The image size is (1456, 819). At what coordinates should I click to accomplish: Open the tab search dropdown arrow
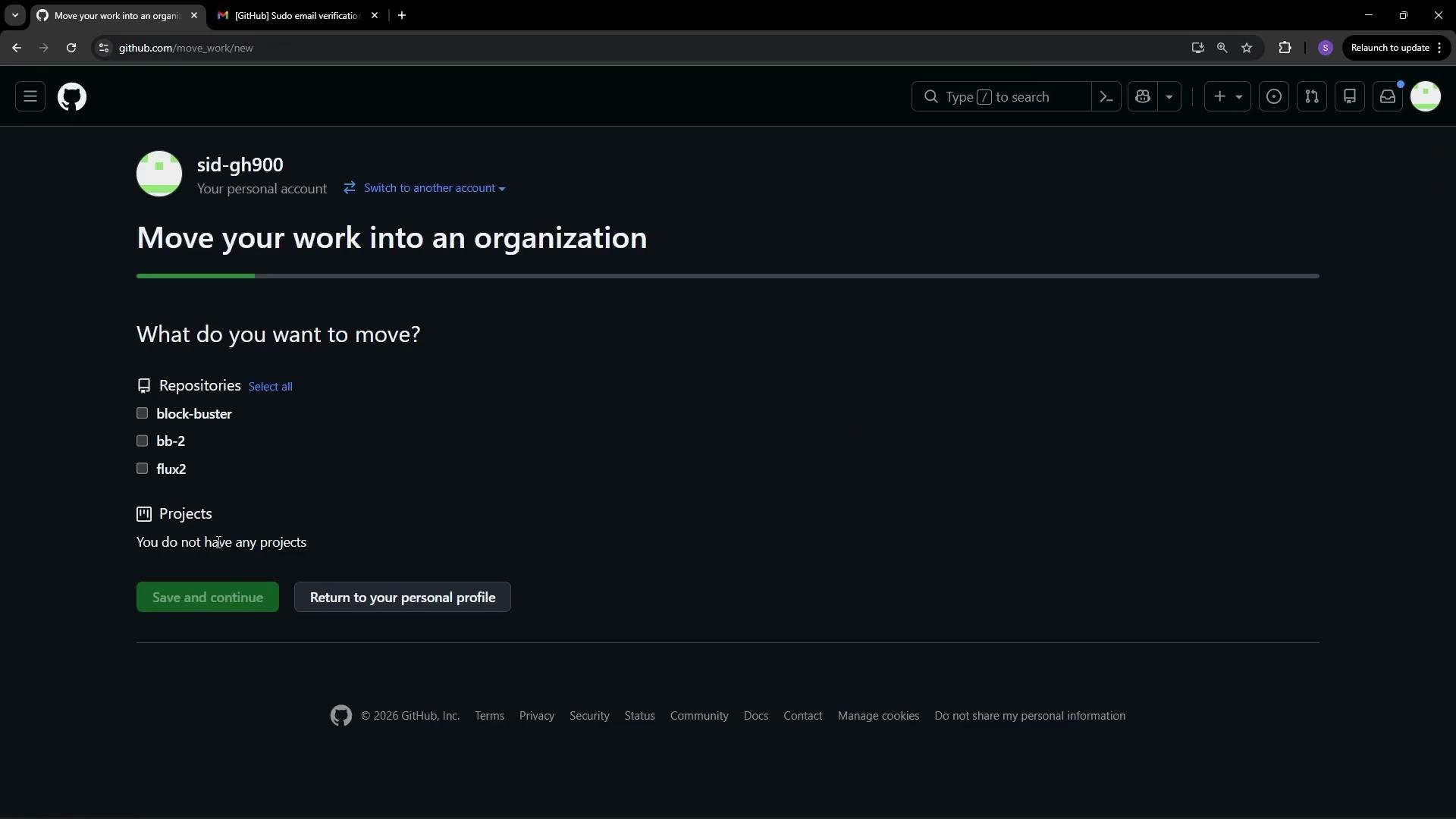[x=14, y=15]
